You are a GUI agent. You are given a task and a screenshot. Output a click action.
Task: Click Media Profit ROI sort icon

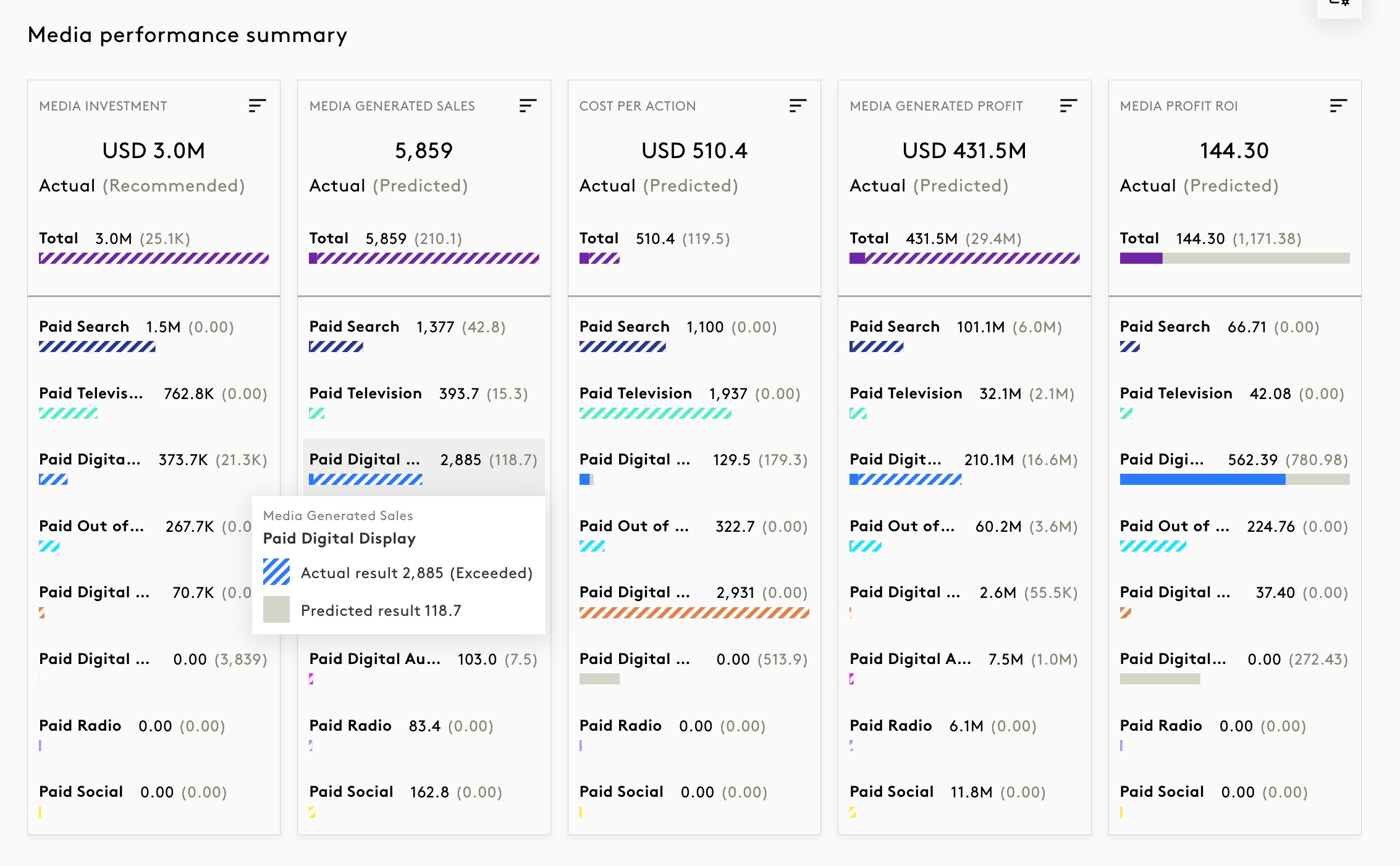coord(1338,106)
